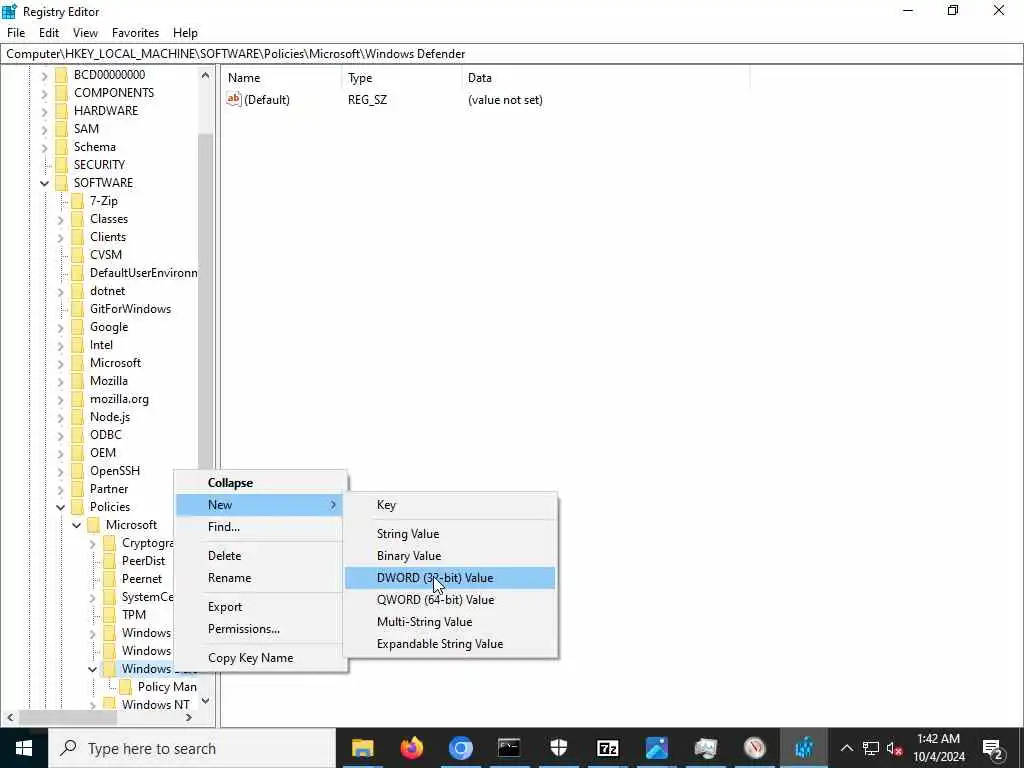The width and height of the screenshot is (1024, 768).
Task: Select the Windows NT key
Action: [155, 705]
